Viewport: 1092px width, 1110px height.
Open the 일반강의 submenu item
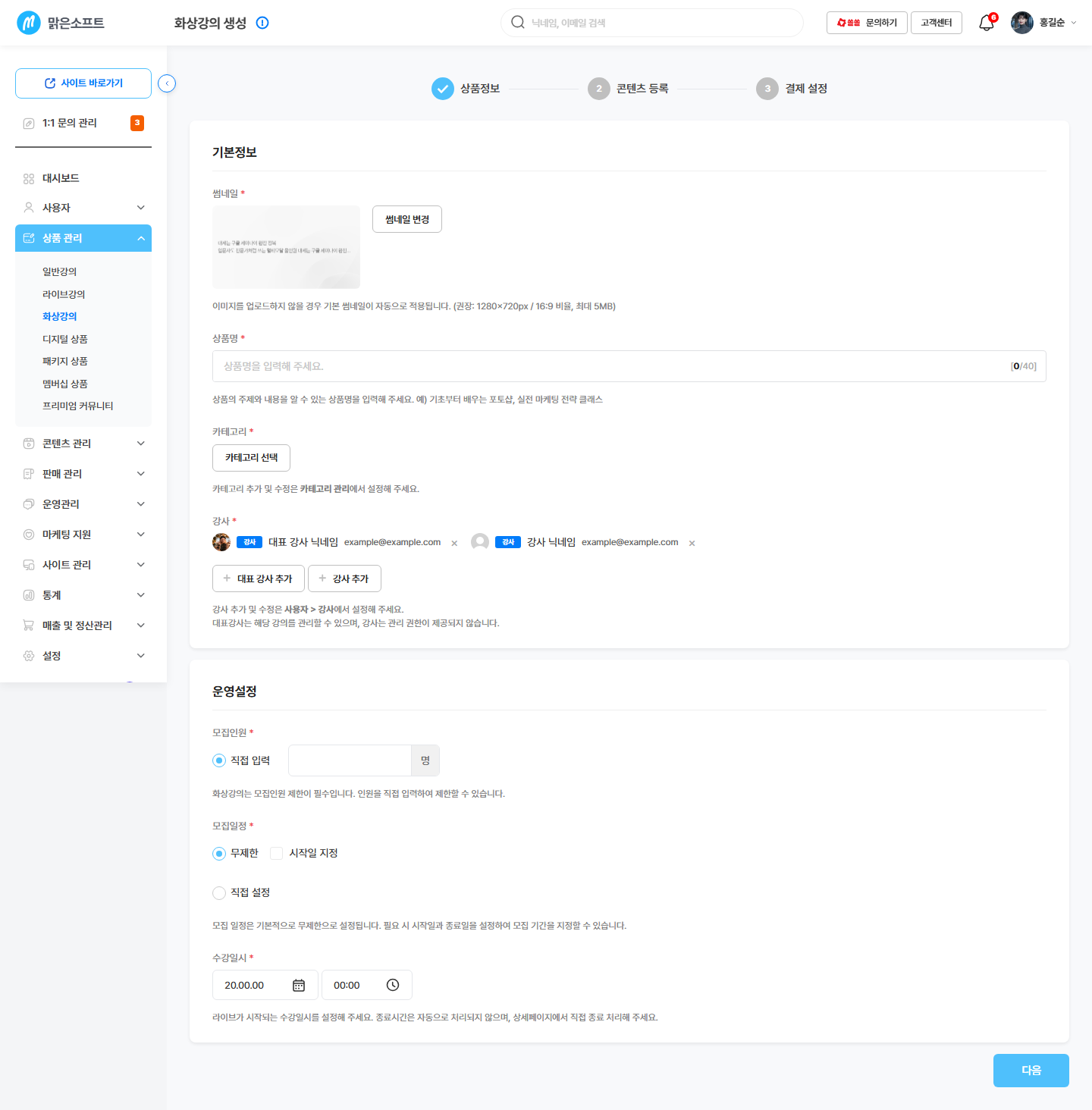pos(60,271)
